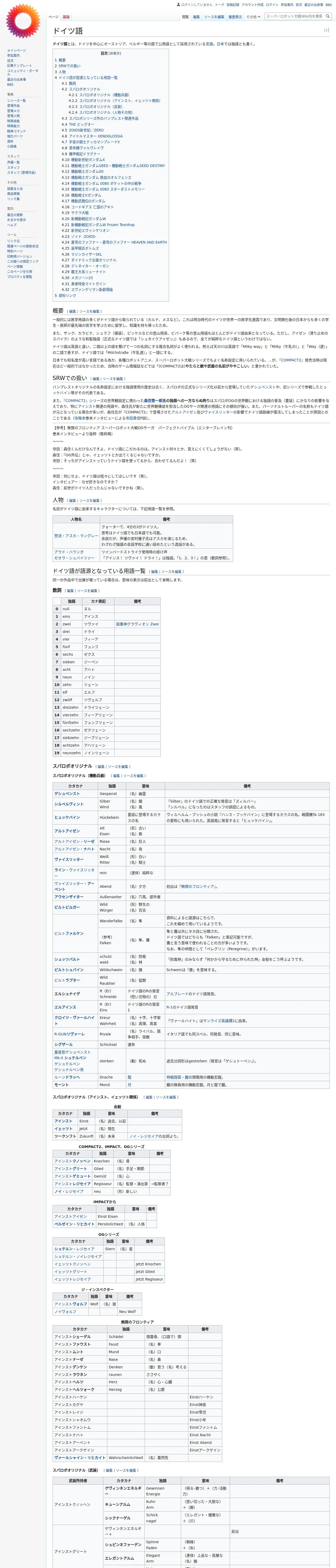
Task: Open the ビルトファルケン link in the table
Action: point(69,933)
